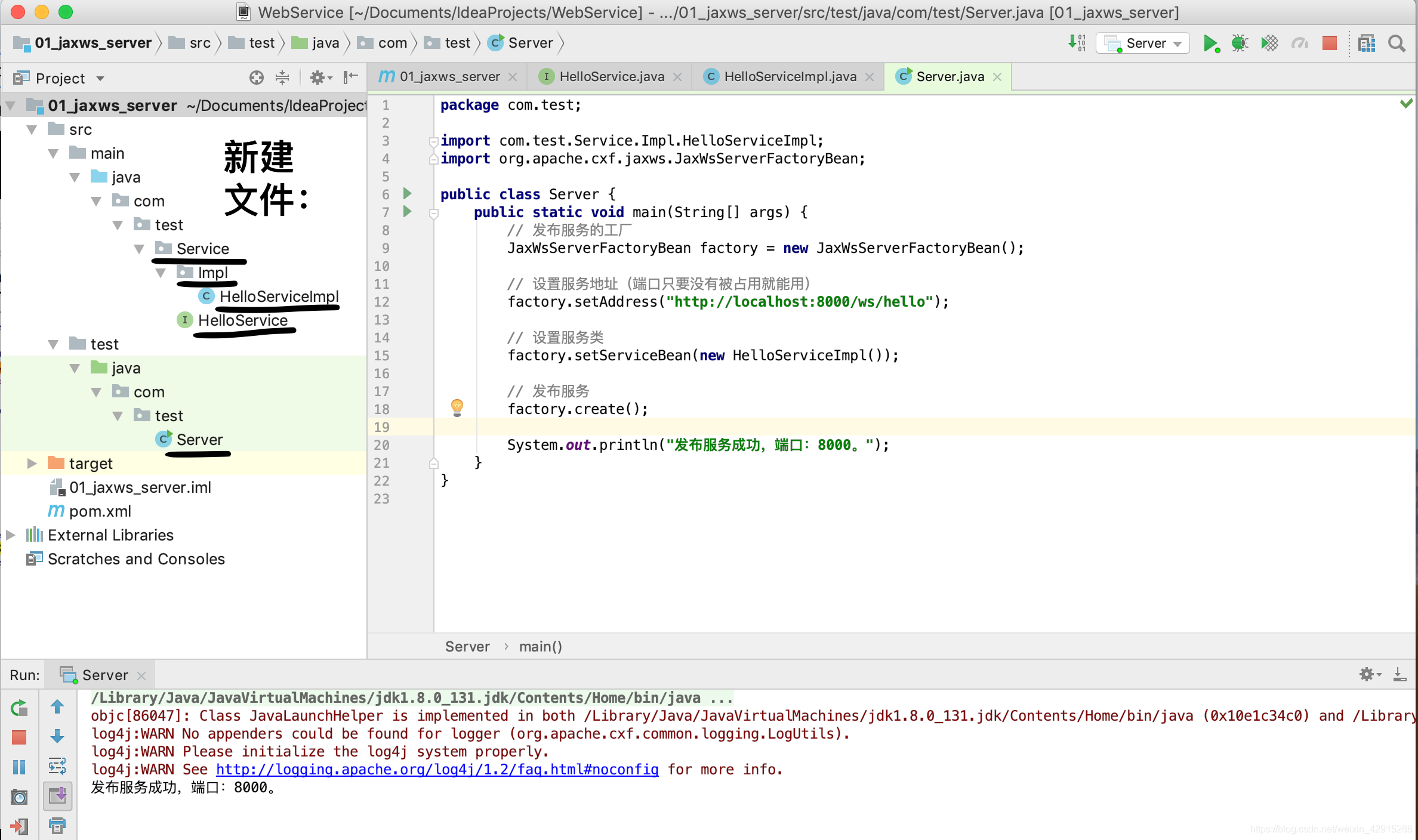Image resolution: width=1418 pixels, height=840 pixels.
Task: Run the Server configuration with green play
Action: [x=1210, y=43]
